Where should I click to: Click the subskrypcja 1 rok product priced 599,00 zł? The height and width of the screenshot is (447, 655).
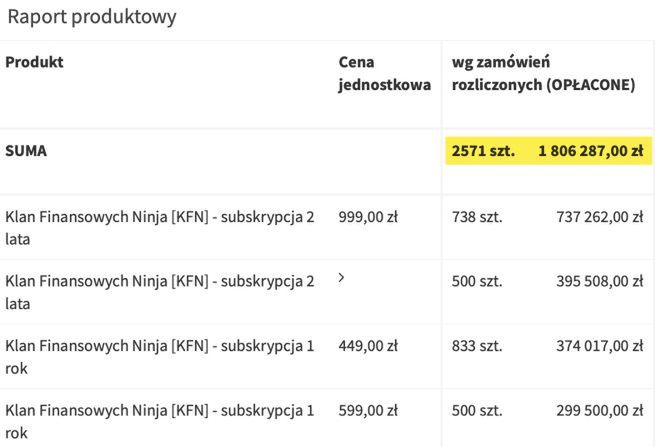160,422
